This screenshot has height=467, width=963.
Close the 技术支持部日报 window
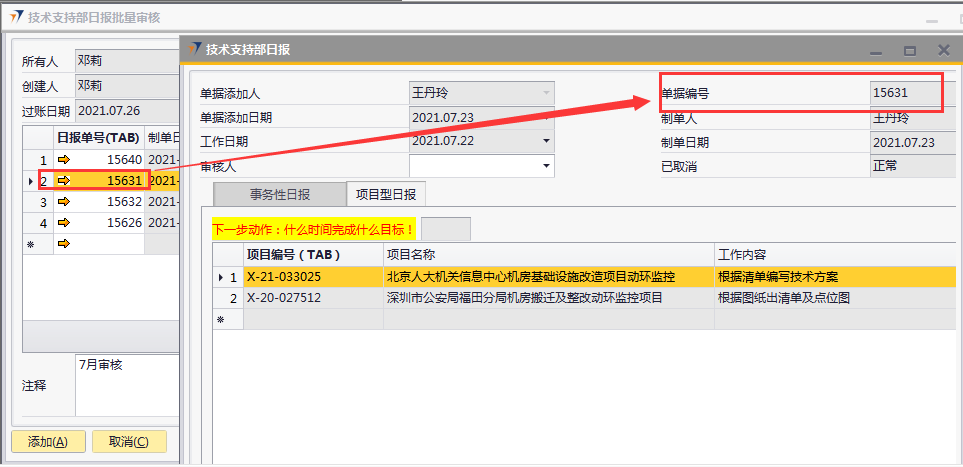(x=943, y=50)
